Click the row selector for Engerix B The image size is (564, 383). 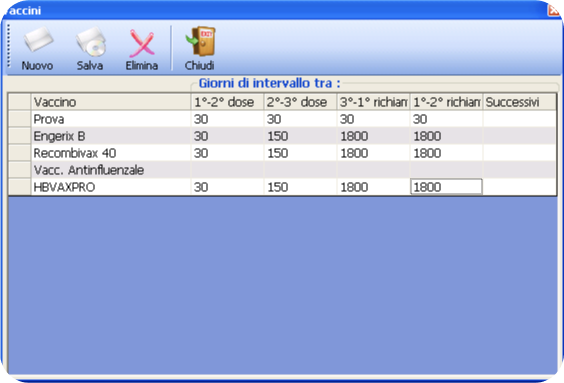point(20,136)
